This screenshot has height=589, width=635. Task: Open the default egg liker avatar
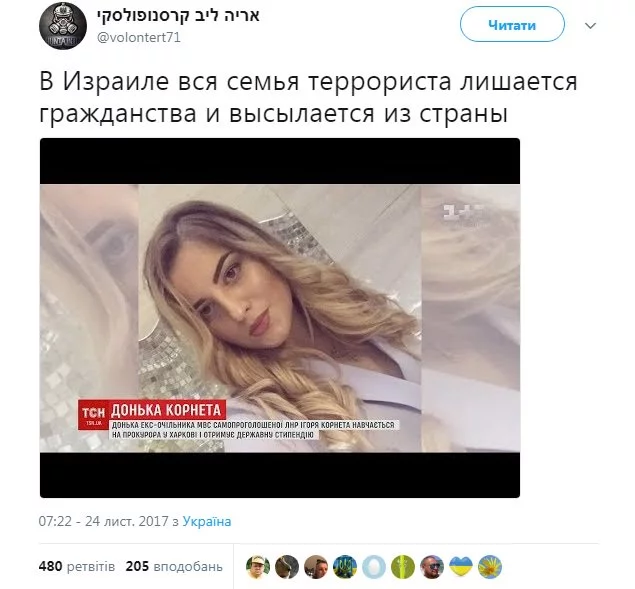pyautogui.click(x=374, y=566)
